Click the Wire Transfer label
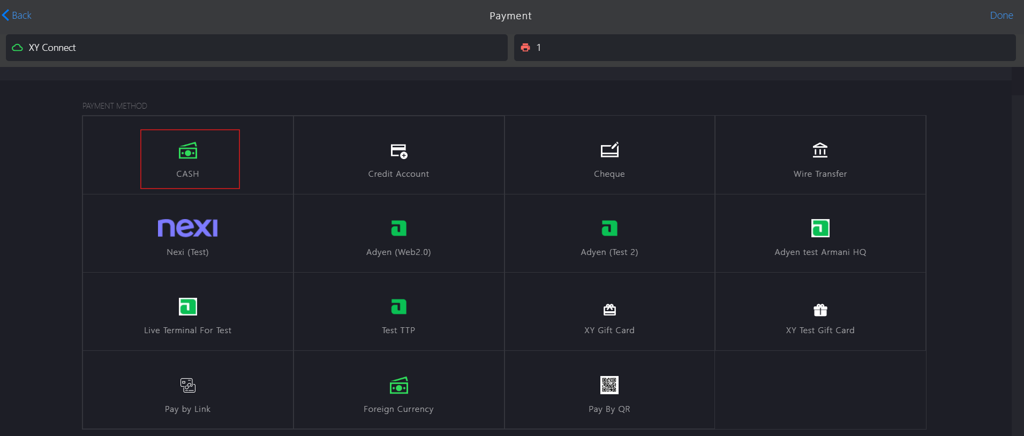Screen dimensions: 1024x436 [820, 174]
